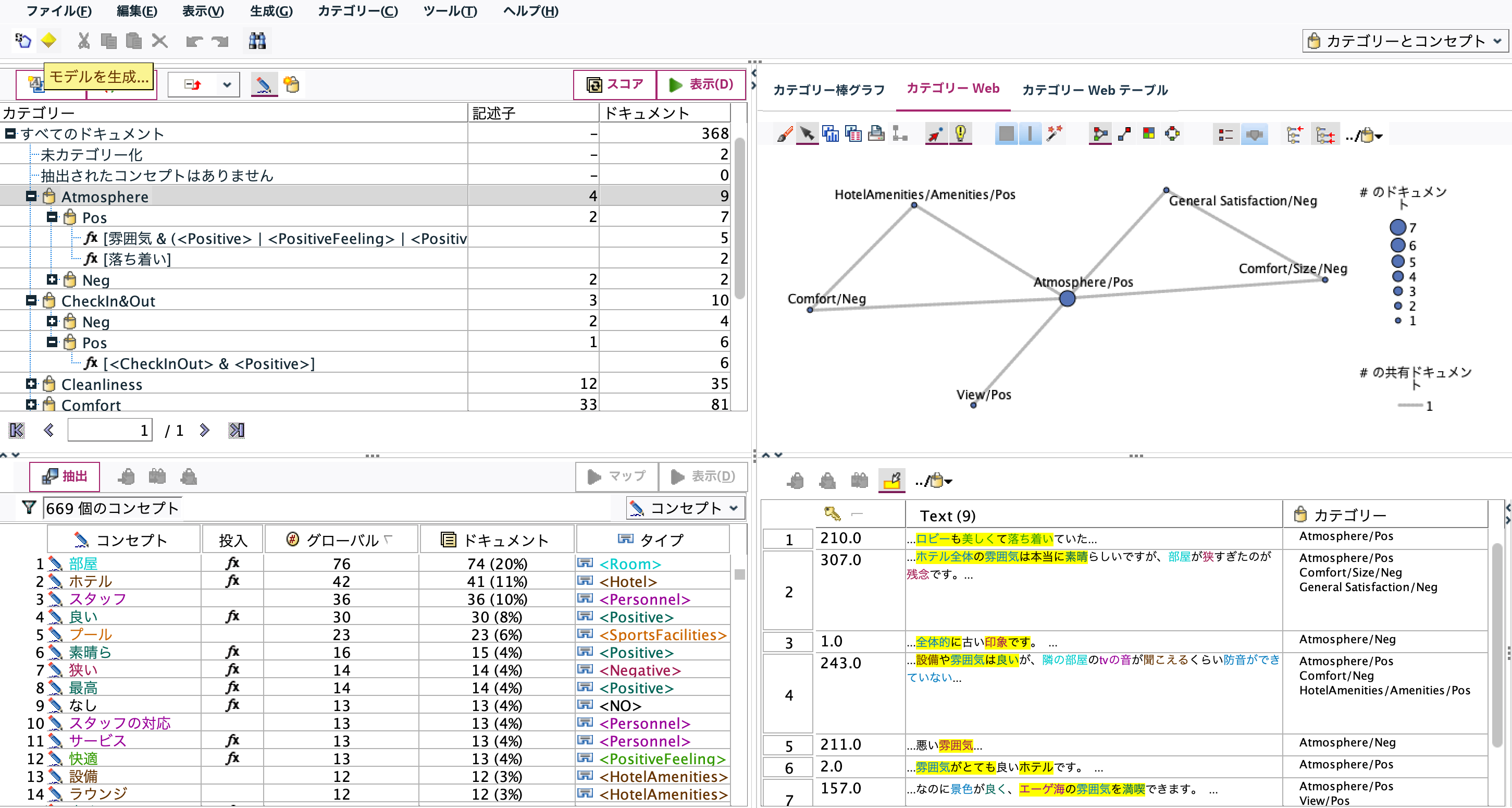Click the print icon in the category web toolbar
Screen dimensions: 1512x808
click(x=876, y=133)
